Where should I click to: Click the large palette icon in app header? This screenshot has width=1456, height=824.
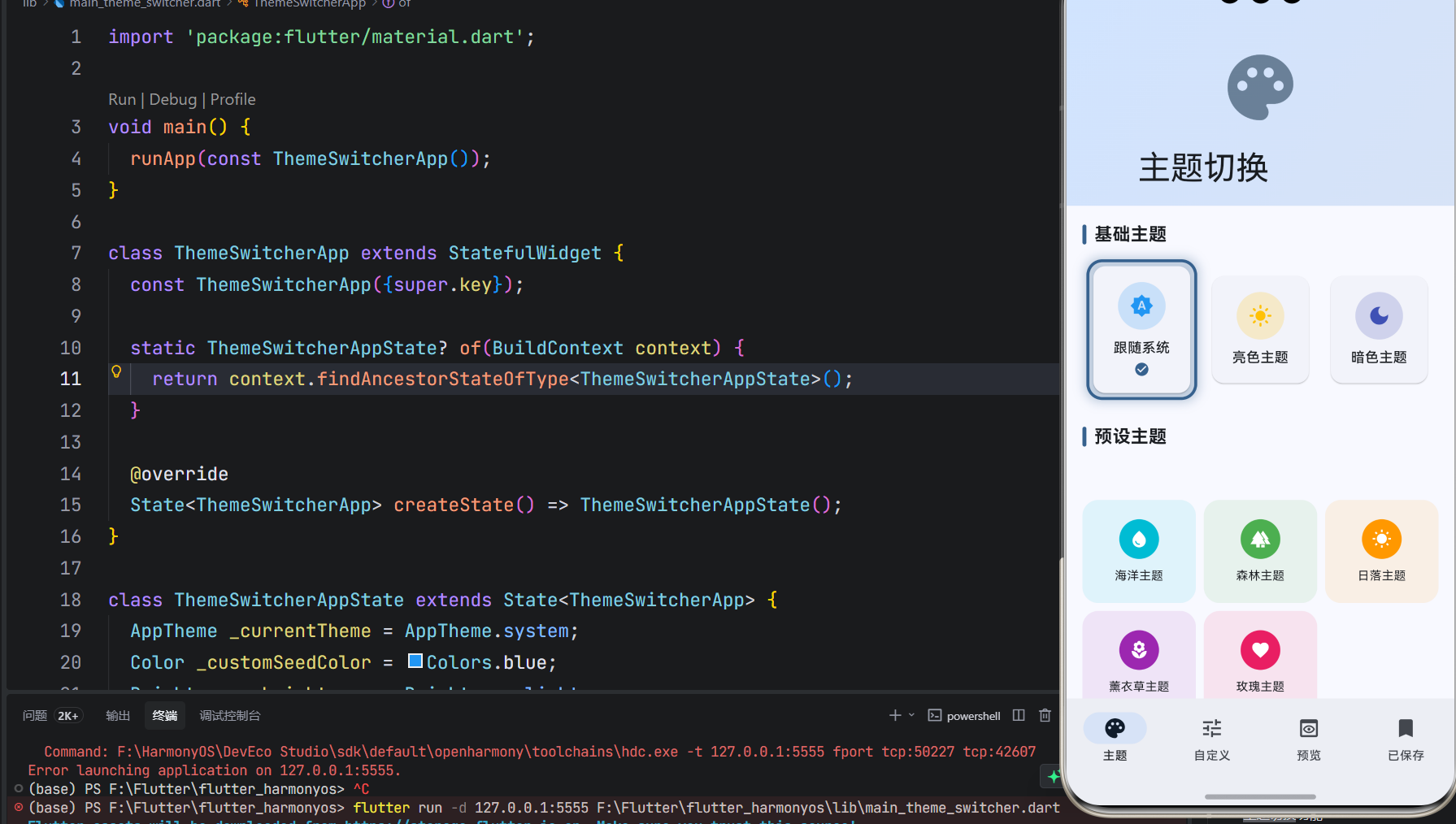(x=1260, y=87)
